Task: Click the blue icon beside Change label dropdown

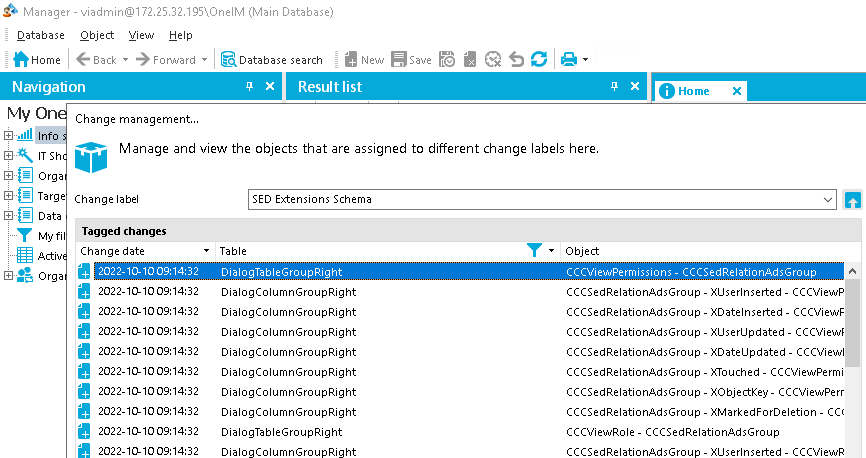Action: [852, 199]
